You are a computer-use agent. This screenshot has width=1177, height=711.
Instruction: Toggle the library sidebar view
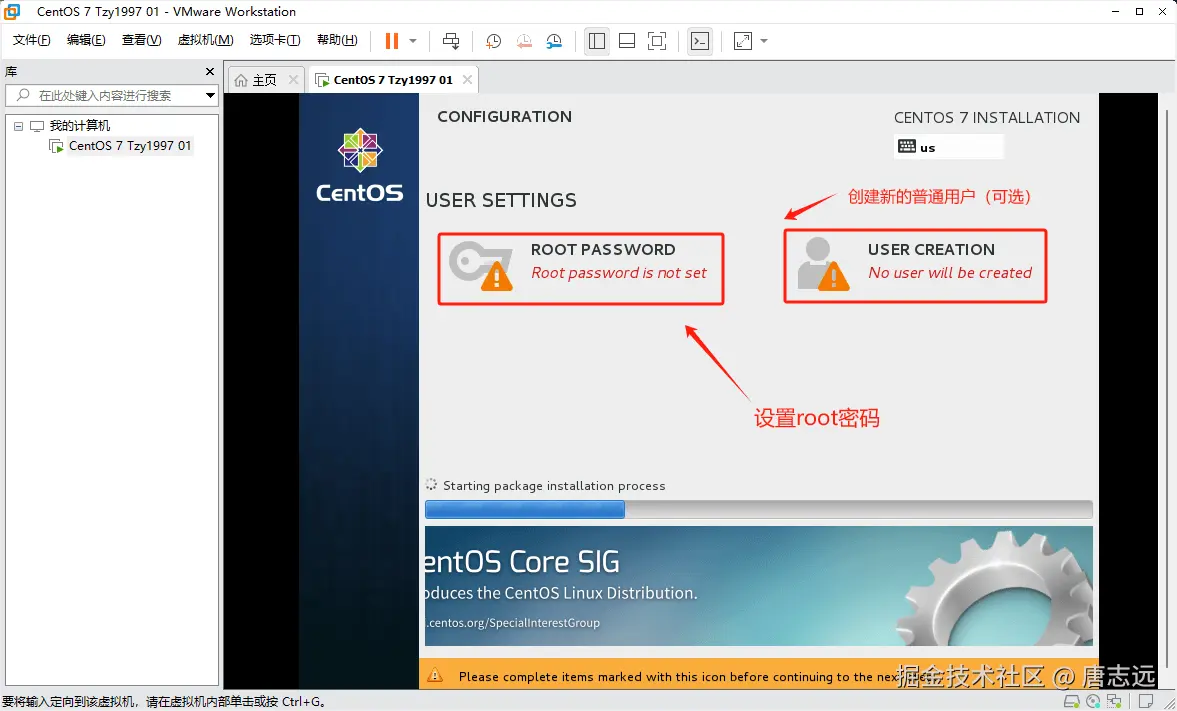point(597,41)
